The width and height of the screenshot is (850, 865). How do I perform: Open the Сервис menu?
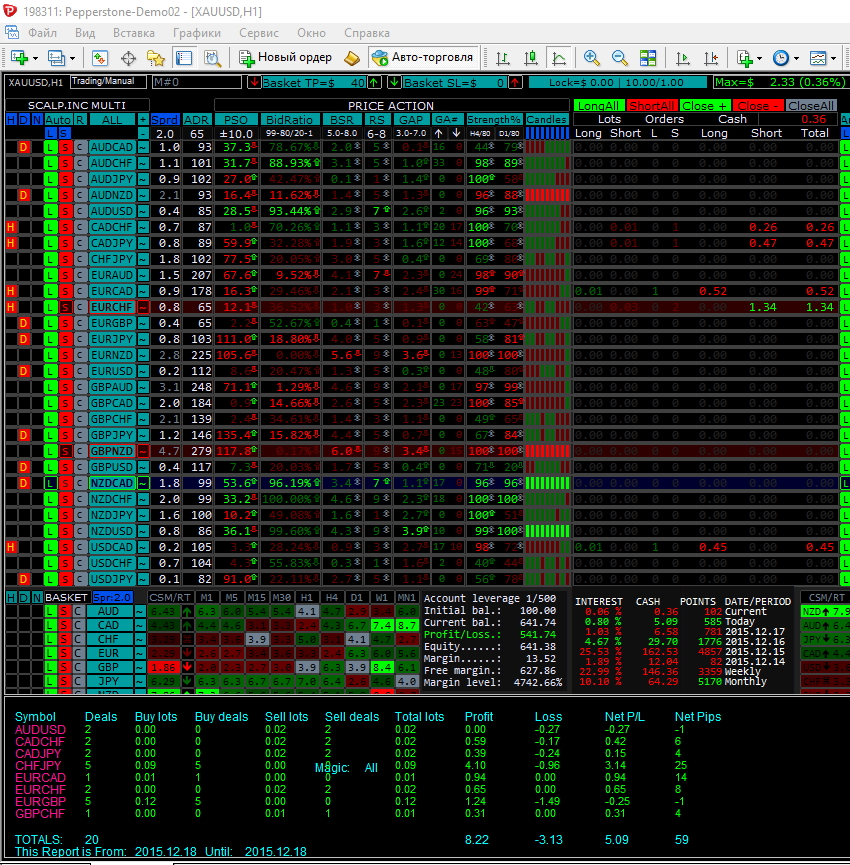pos(259,33)
